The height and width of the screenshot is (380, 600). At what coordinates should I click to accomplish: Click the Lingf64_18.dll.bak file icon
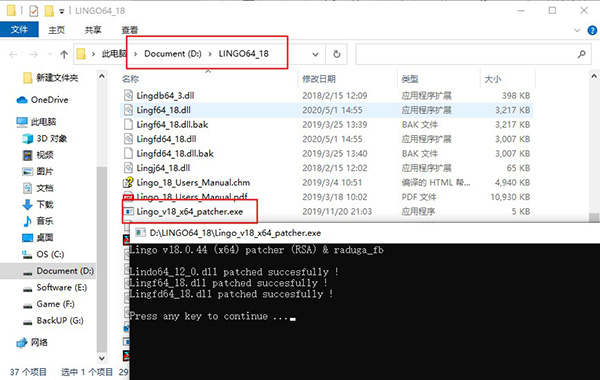tap(129, 124)
